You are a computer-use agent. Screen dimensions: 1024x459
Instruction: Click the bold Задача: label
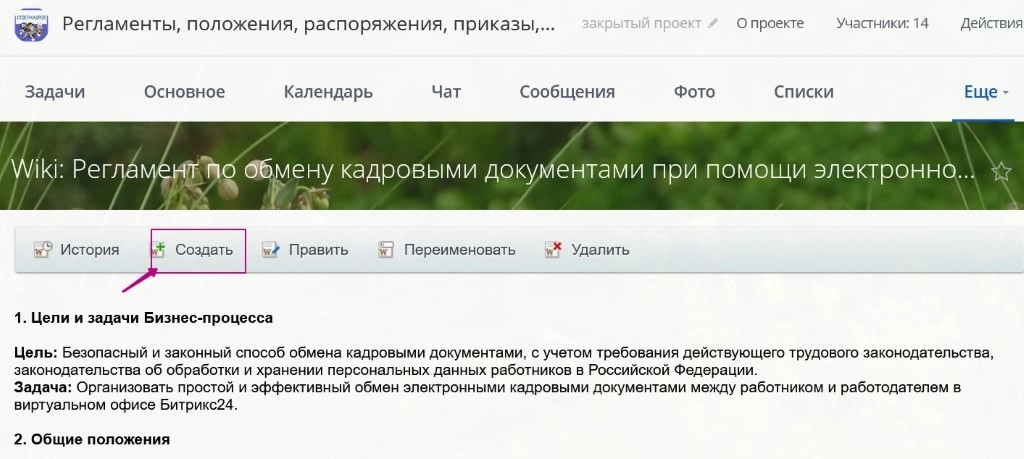[x=43, y=388]
